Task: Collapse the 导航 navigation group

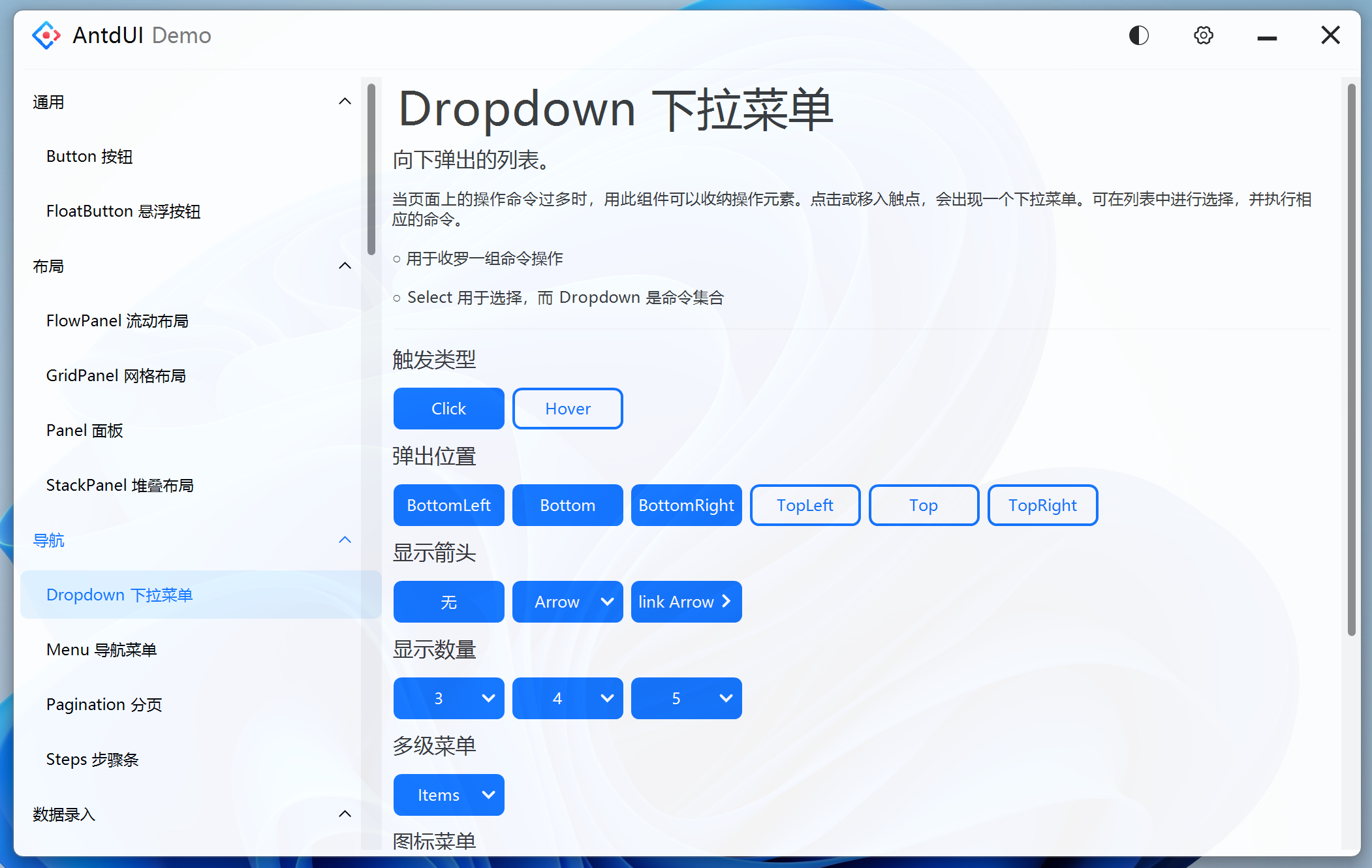Action: [x=345, y=540]
